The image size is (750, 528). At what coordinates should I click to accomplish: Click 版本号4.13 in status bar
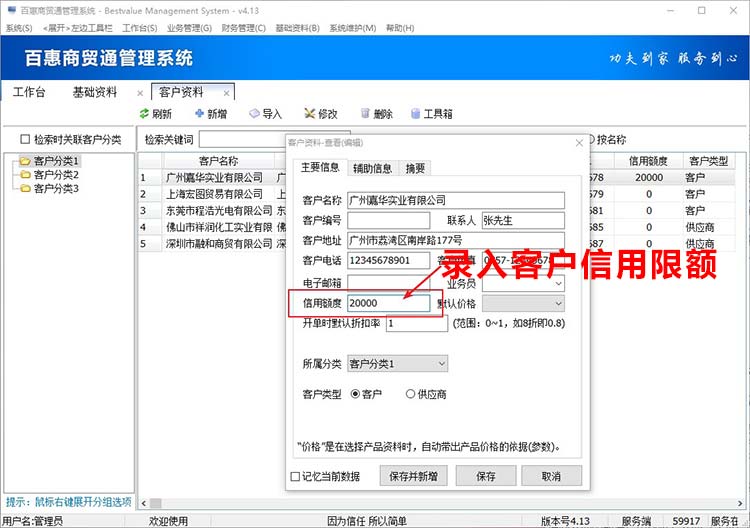(x=565, y=521)
